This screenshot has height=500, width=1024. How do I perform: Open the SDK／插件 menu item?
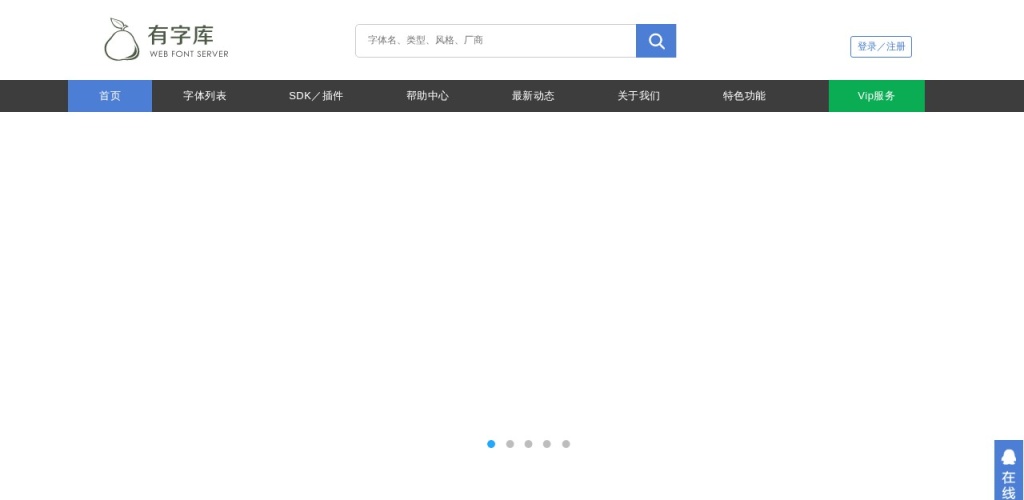316,96
